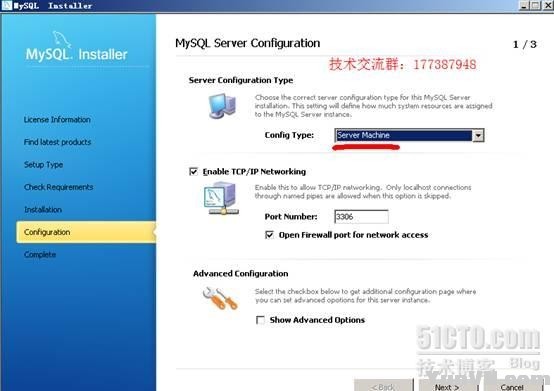Click the Back button
This screenshot has height=391, width=554.
point(384,386)
